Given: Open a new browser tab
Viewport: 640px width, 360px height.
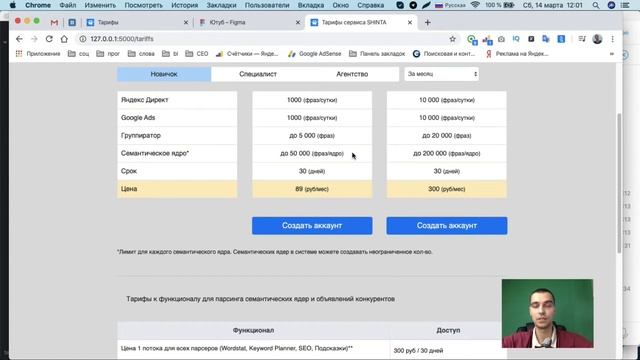Looking at the screenshot, I should [x=427, y=22].
